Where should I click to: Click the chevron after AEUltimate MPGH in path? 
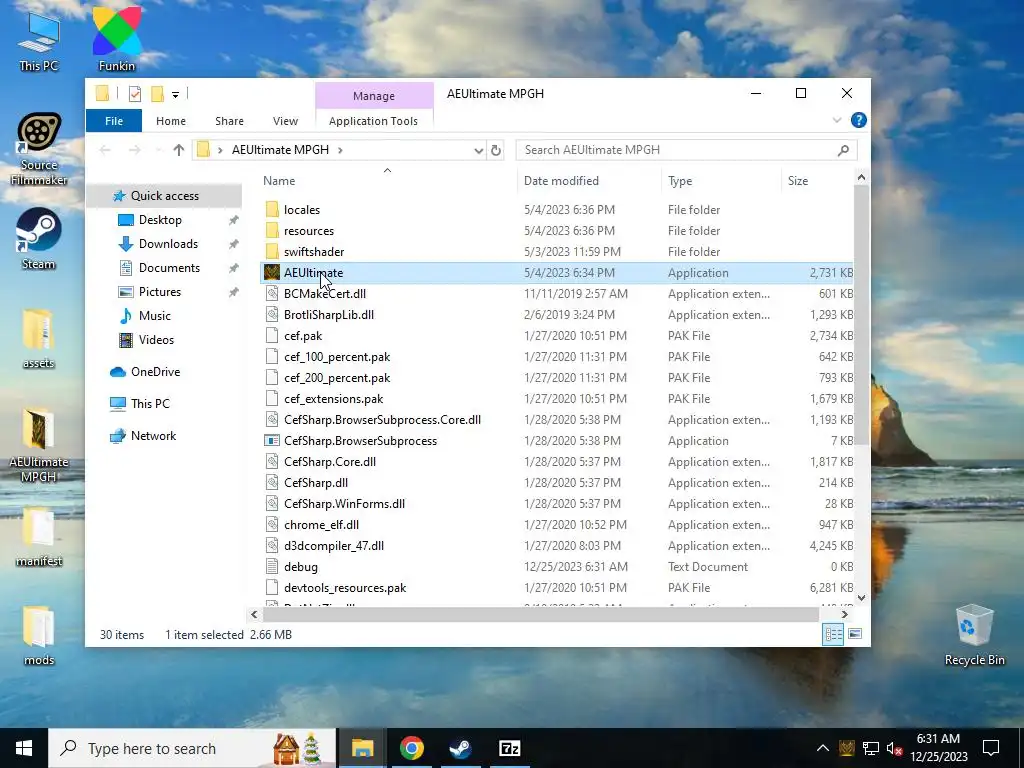click(x=340, y=150)
